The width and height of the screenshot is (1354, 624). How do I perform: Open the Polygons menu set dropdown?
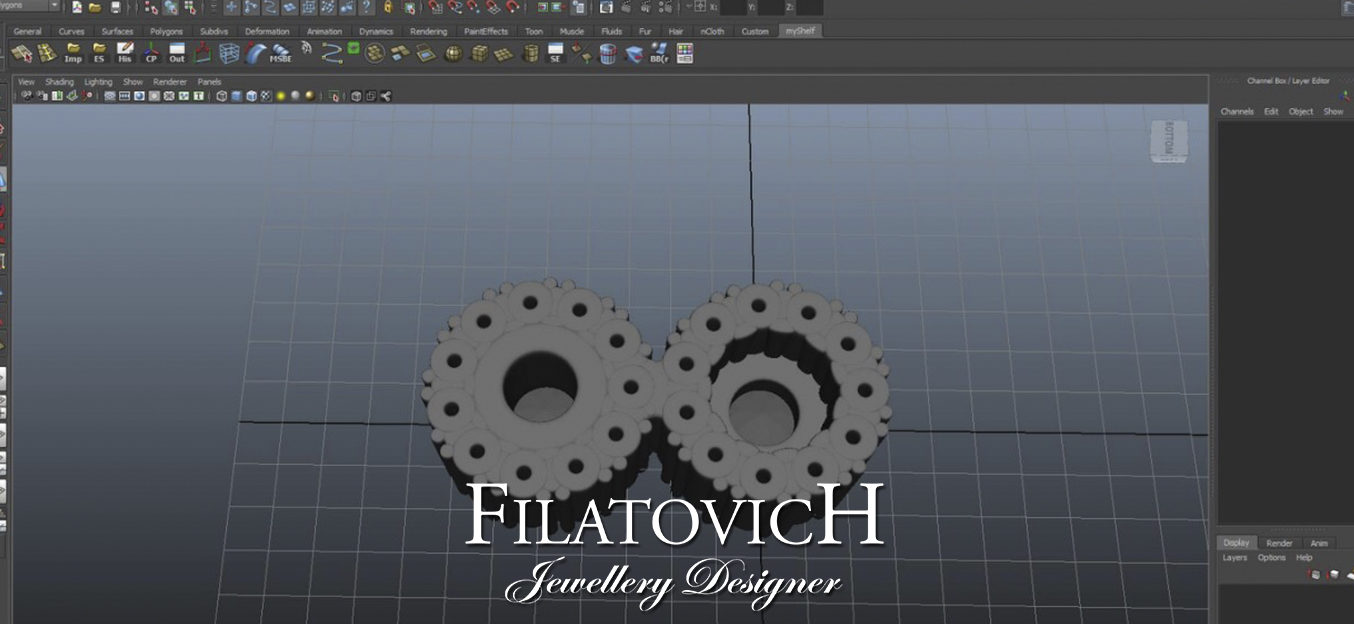pos(30,6)
